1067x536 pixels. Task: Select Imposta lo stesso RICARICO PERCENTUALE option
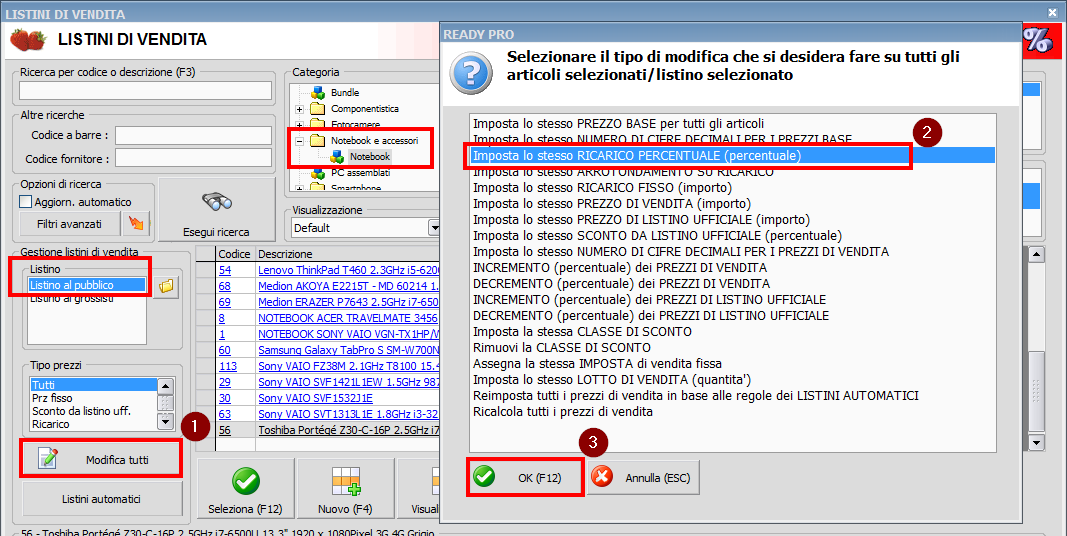[733, 156]
